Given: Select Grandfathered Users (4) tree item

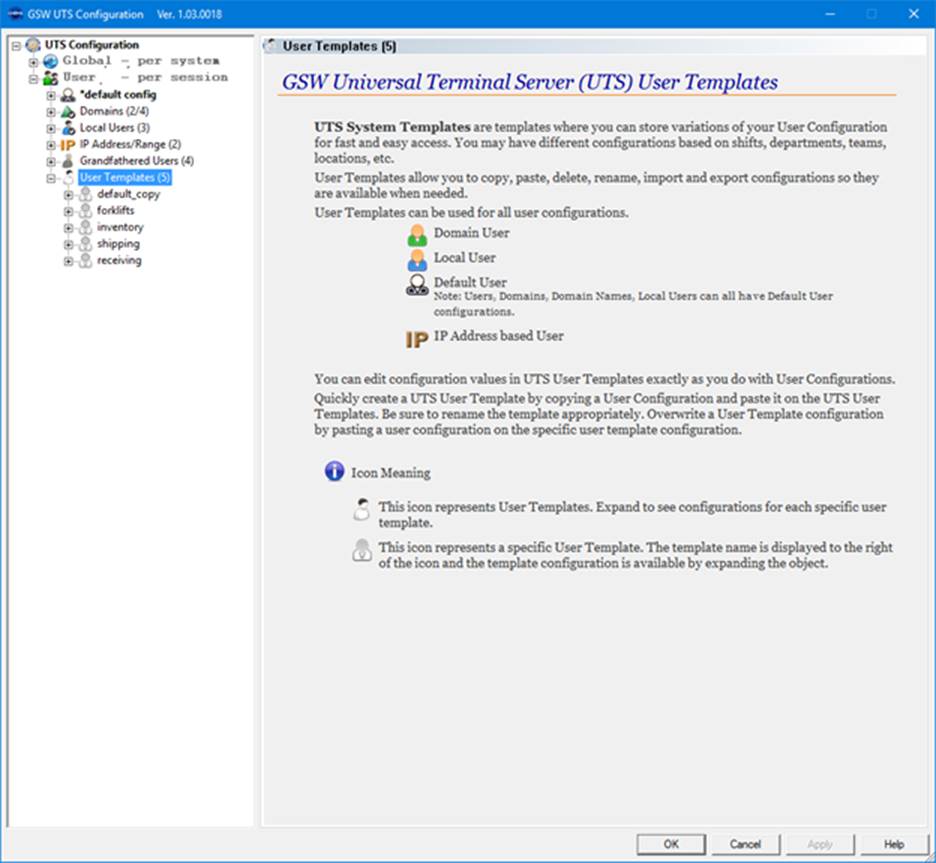Looking at the screenshot, I should (x=137, y=161).
